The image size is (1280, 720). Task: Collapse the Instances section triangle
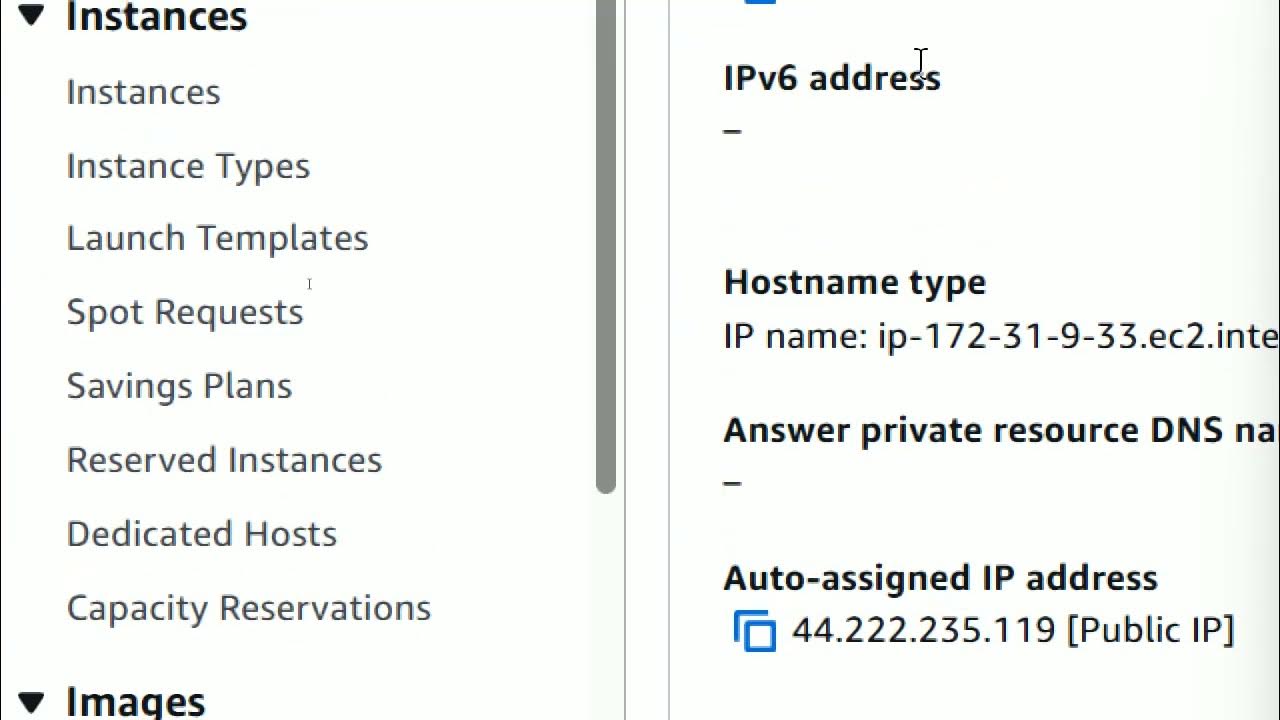click(x=31, y=15)
